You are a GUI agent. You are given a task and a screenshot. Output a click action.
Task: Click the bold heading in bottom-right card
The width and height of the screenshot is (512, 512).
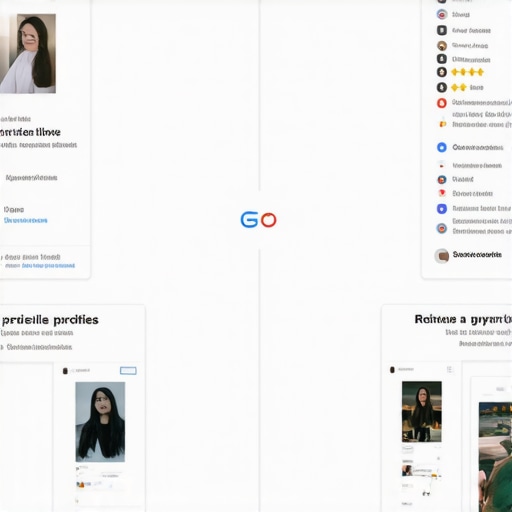coord(463,319)
